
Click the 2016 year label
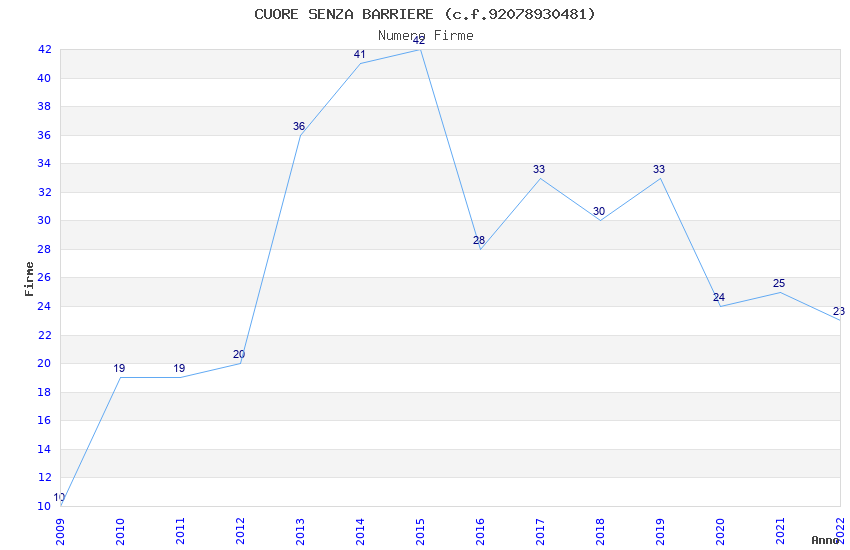pos(480,531)
